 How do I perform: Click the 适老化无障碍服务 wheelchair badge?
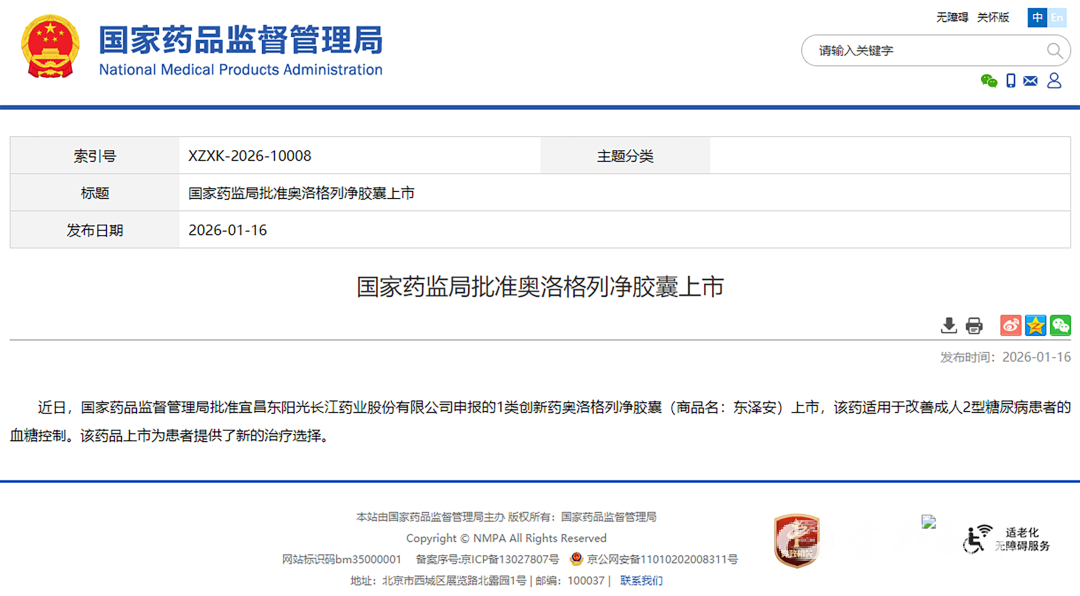(x=1006, y=539)
